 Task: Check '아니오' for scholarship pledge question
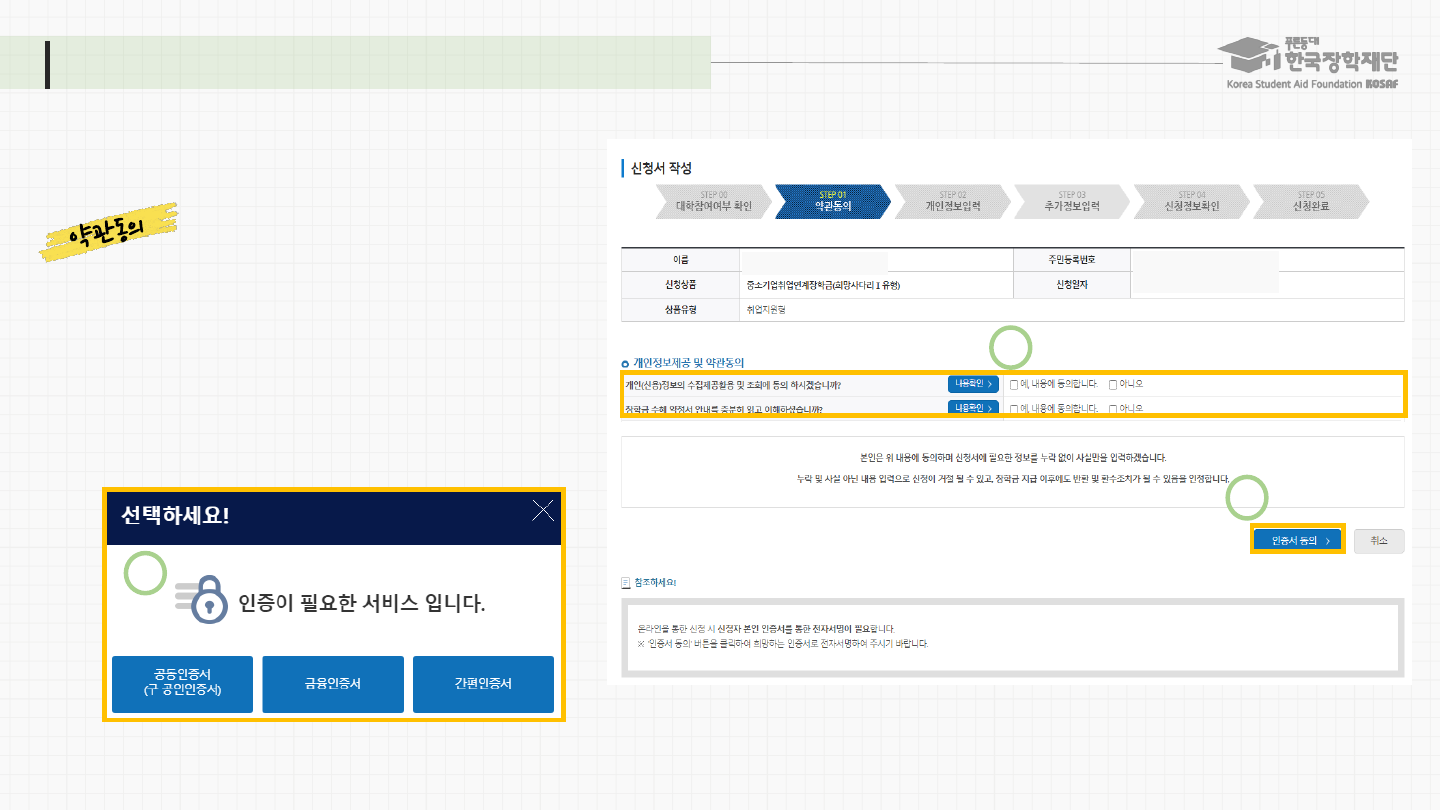pos(1113,408)
